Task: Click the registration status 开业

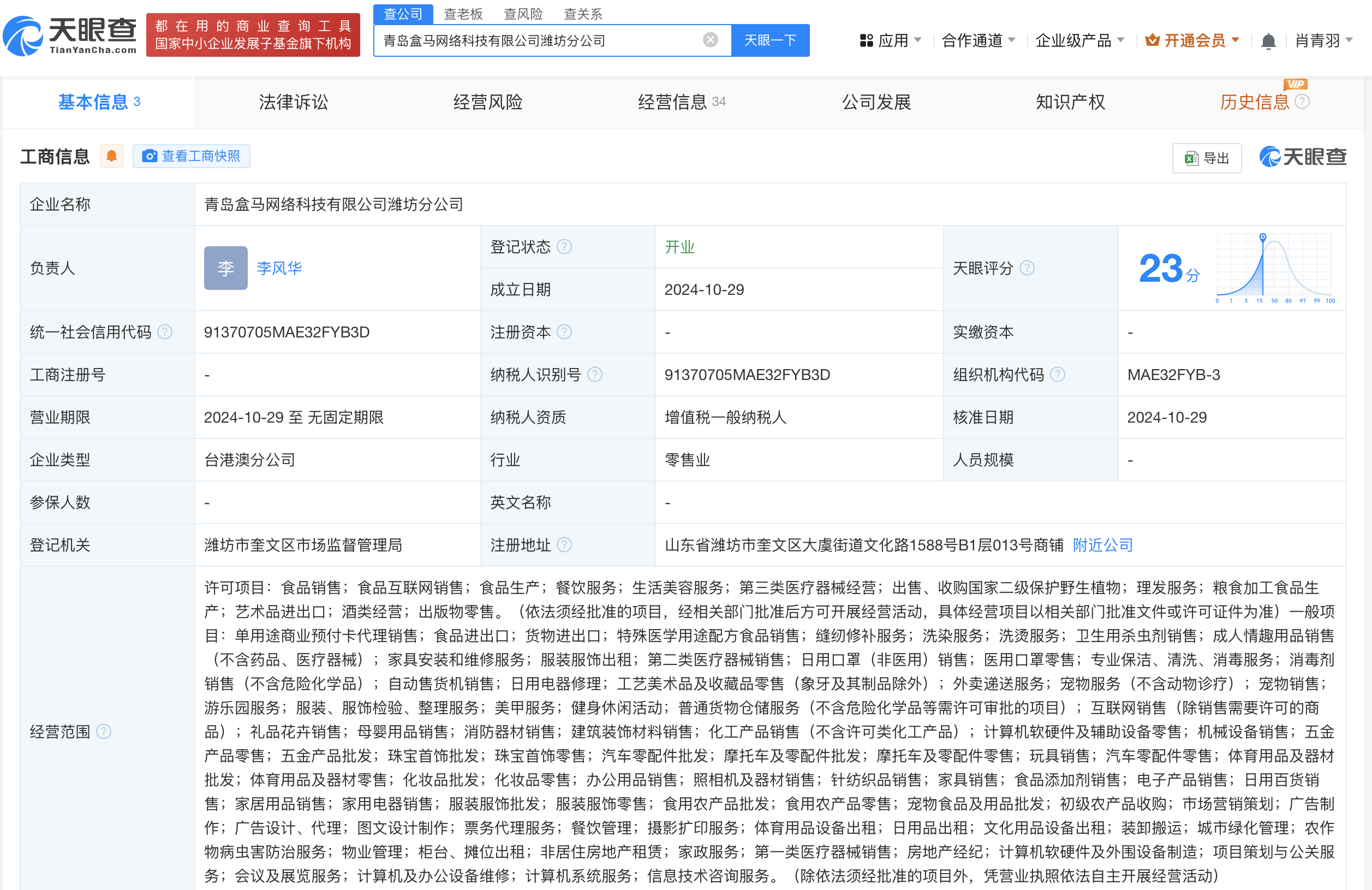Action: pos(679,247)
